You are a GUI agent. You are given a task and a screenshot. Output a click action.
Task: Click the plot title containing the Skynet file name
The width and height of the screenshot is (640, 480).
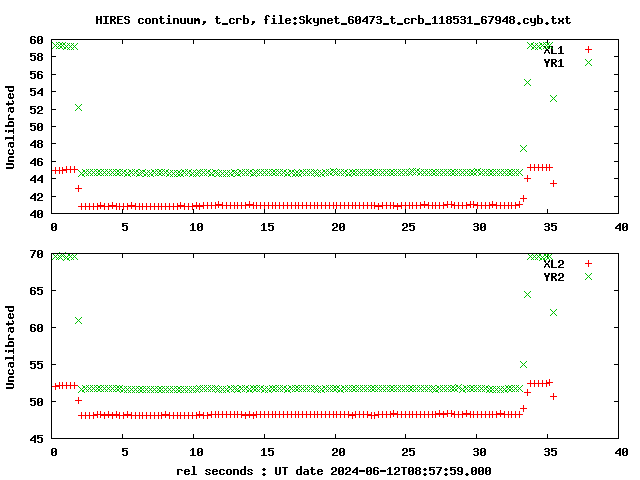tap(333, 20)
